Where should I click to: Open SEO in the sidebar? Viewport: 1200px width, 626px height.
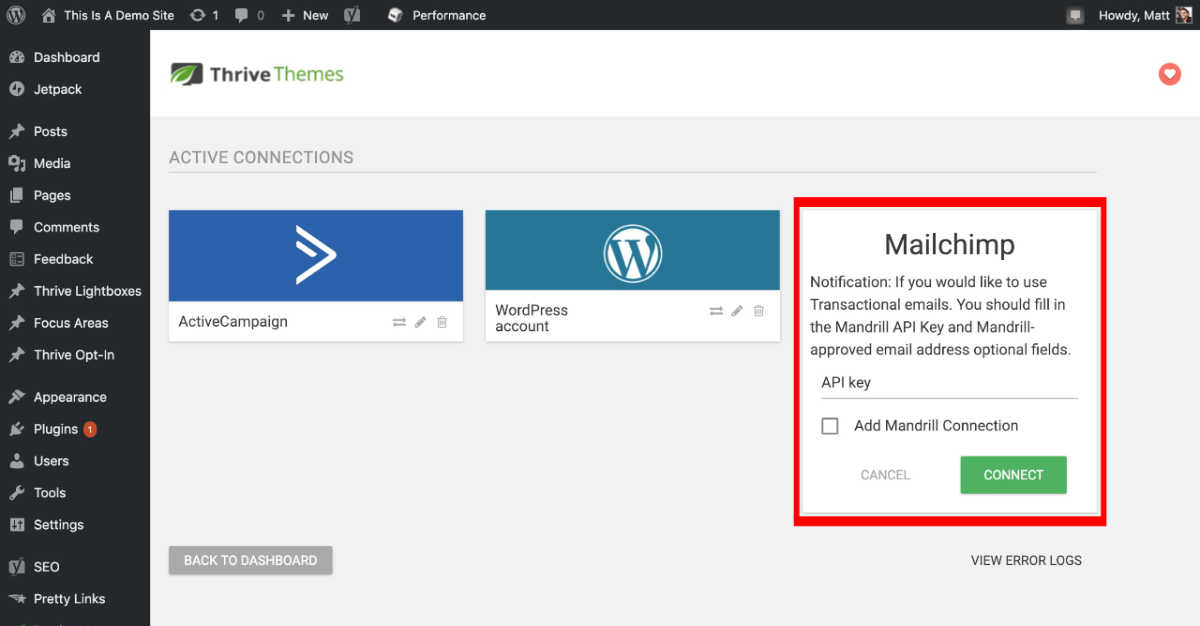(46, 567)
